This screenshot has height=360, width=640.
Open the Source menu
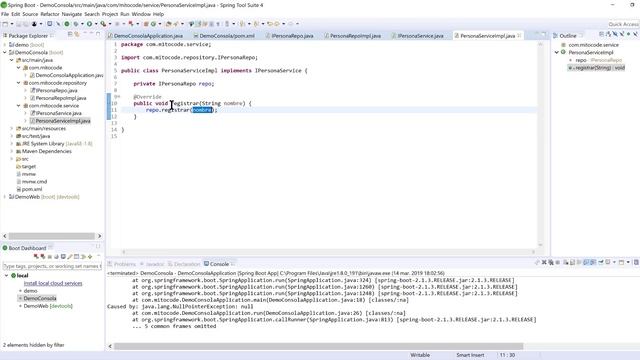[30, 14]
